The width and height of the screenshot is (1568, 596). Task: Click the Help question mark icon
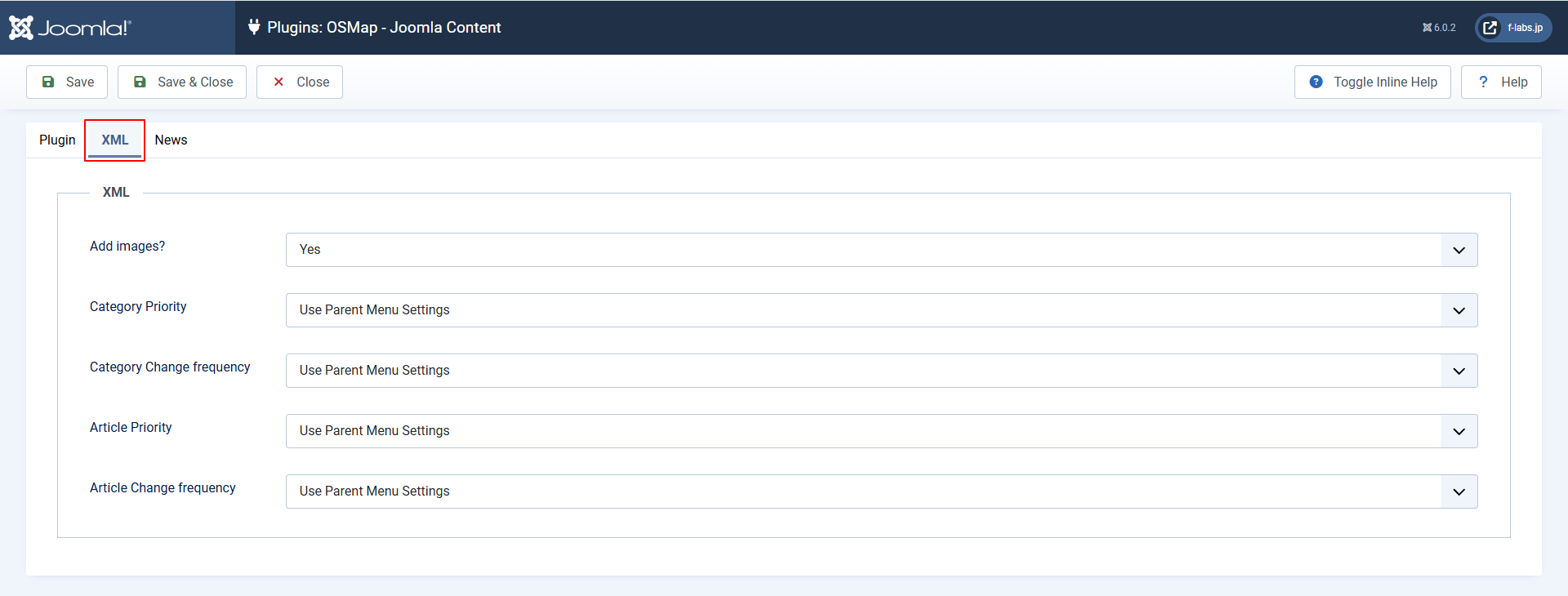1483,82
